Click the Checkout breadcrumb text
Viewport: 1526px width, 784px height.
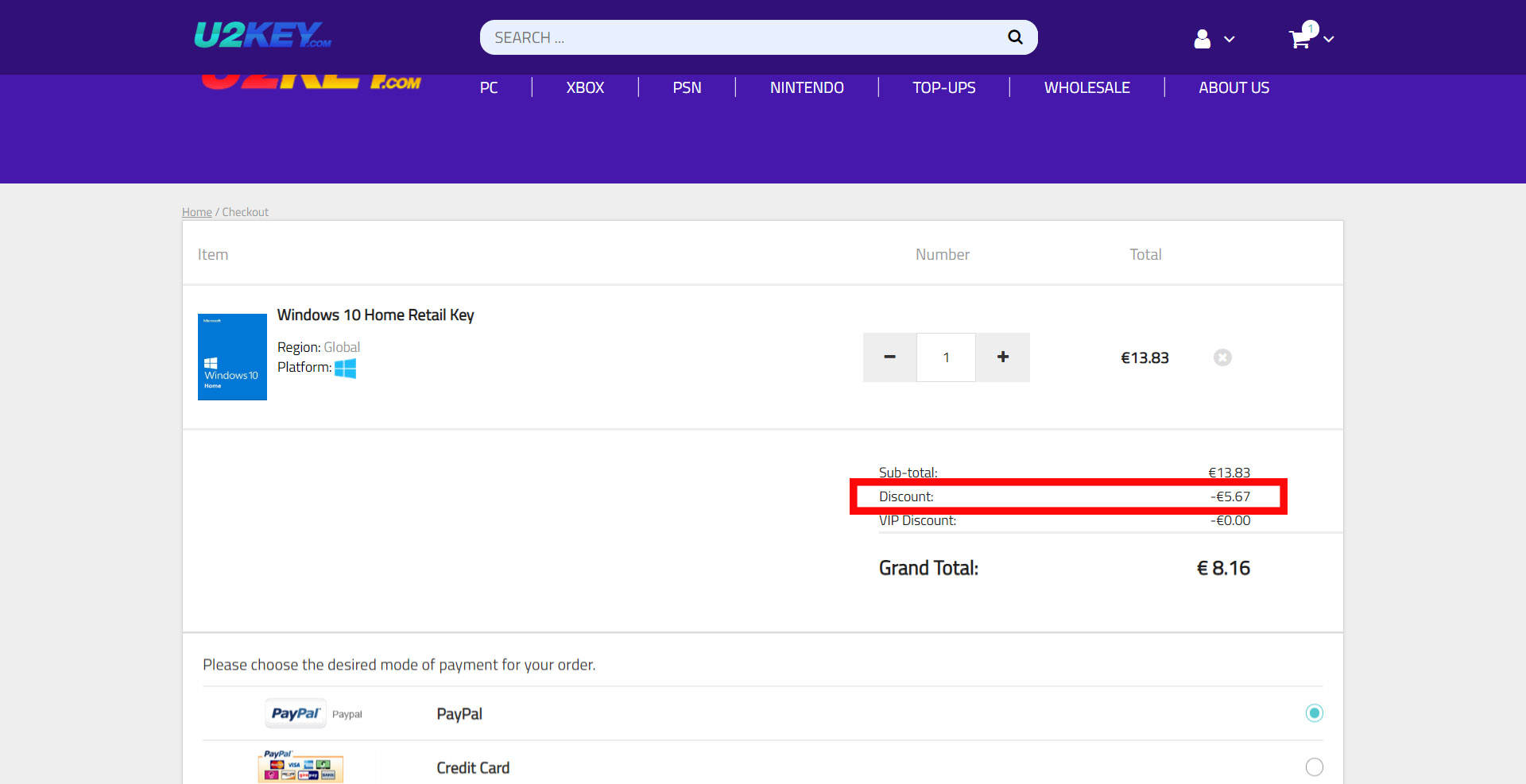pyautogui.click(x=245, y=212)
